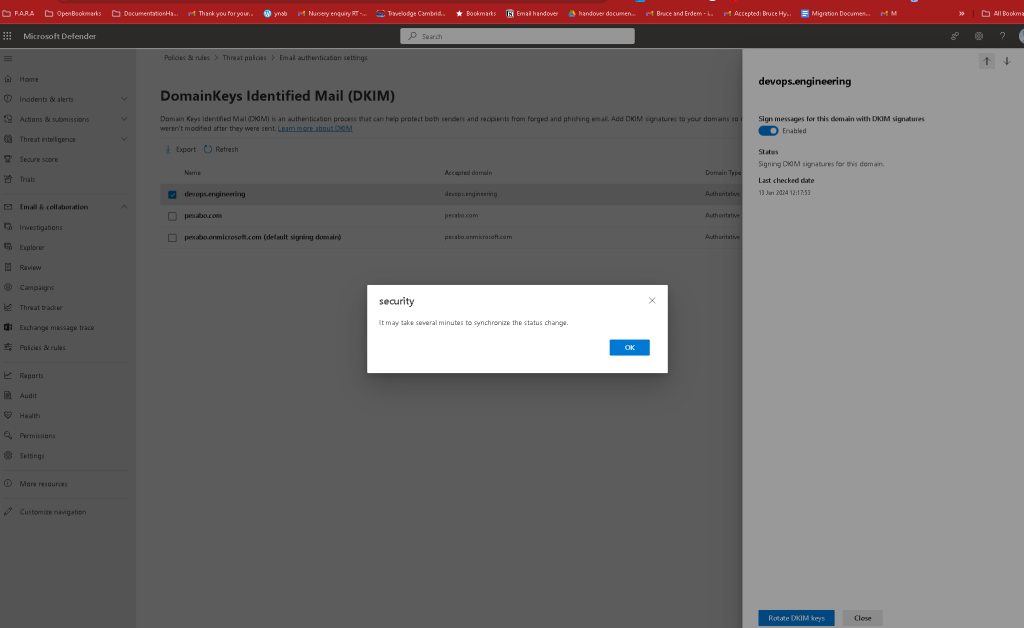Check the pexabo.onmicrosoft.com row checkbox

pyautogui.click(x=172, y=238)
